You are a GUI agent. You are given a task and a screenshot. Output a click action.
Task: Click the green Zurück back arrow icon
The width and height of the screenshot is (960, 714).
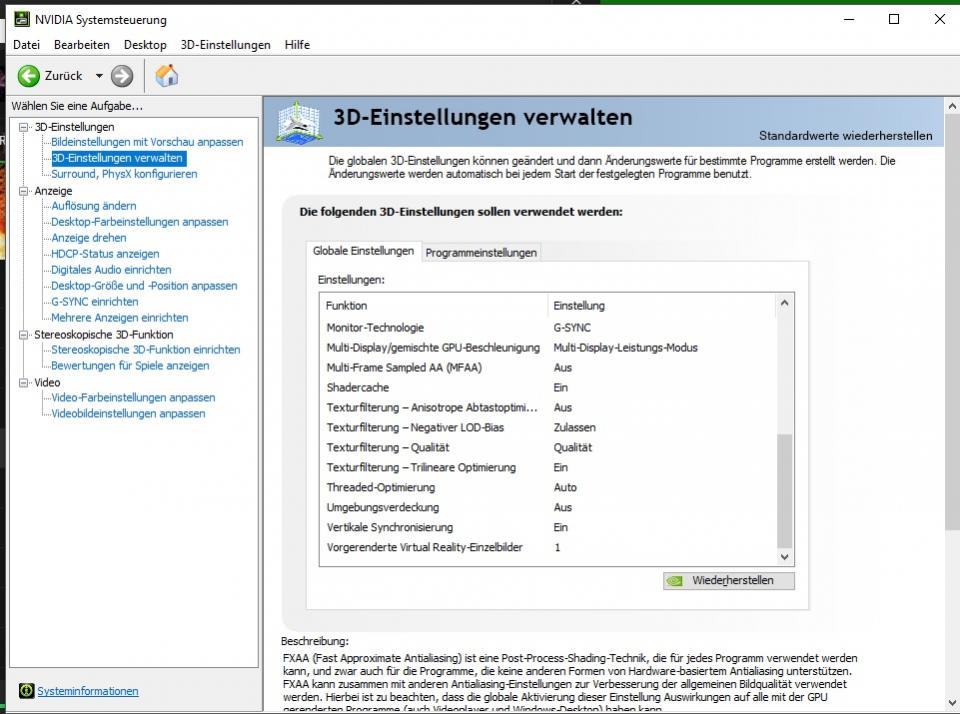[x=28, y=76]
